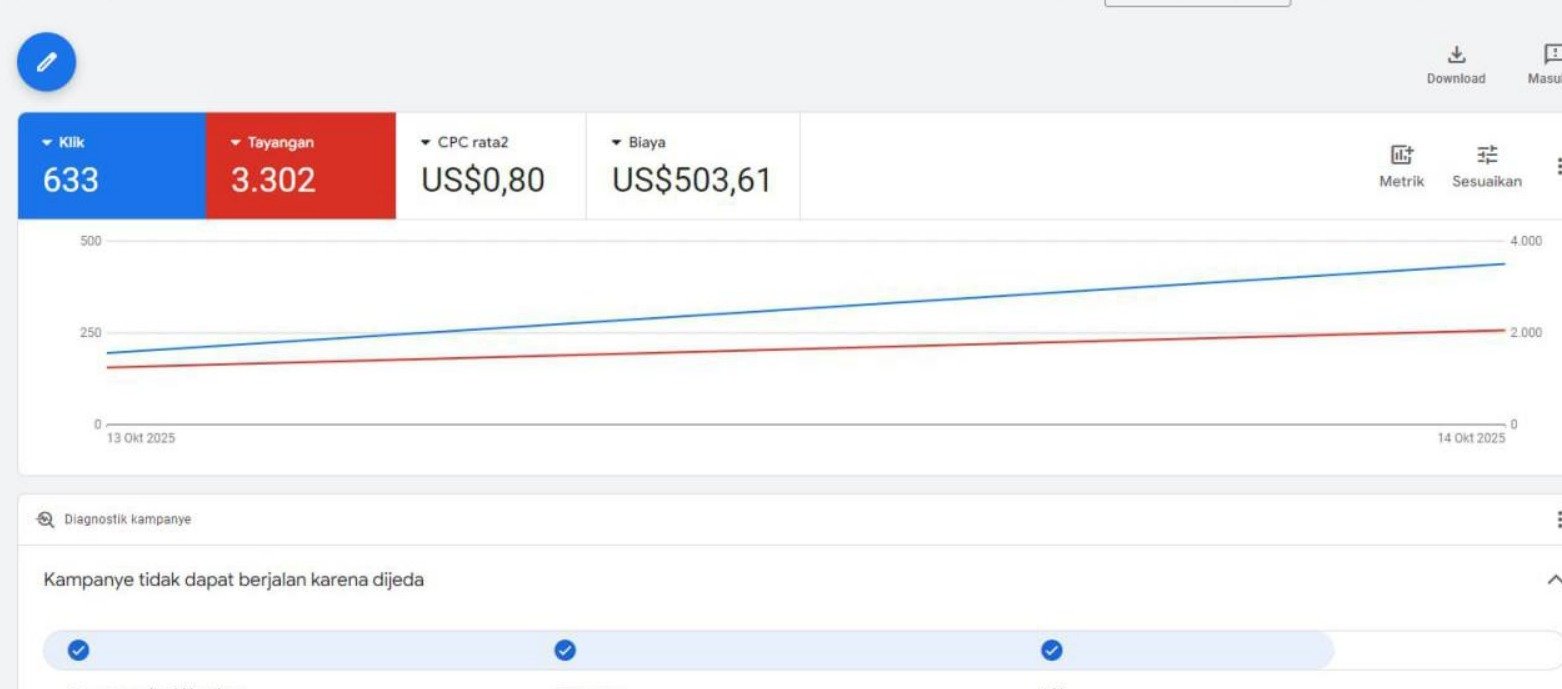1562x689 pixels.
Task: Click the Diagnostik kampanye magnifier icon
Action: [45, 519]
